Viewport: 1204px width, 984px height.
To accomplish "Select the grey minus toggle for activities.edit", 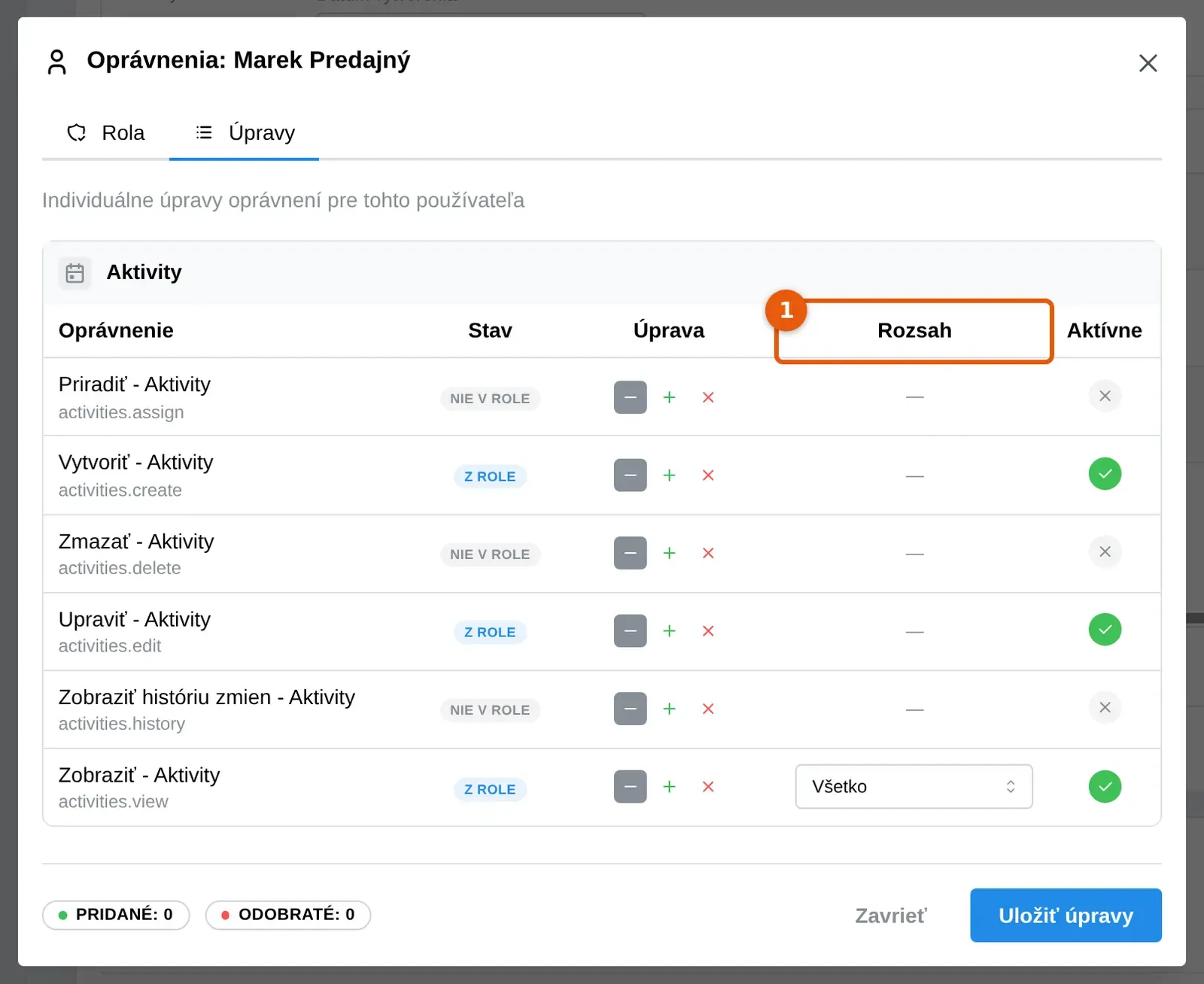I will pyautogui.click(x=631, y=631).
